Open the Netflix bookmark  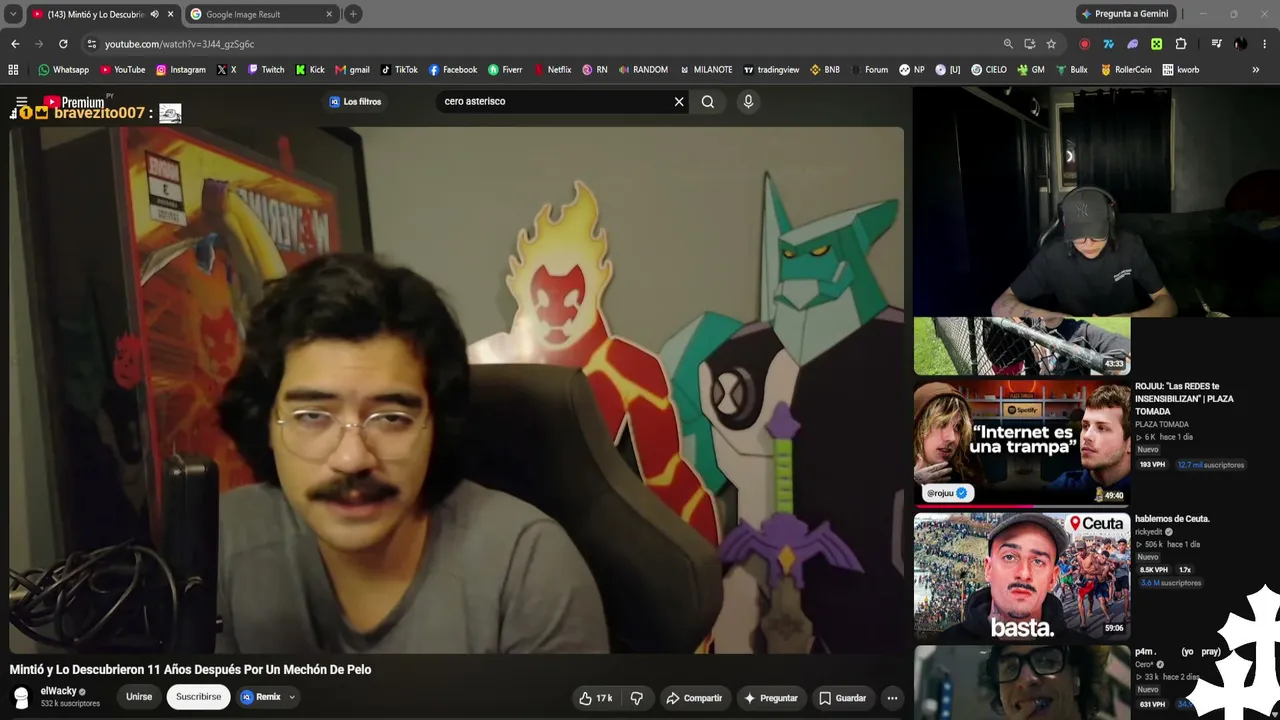point(552,70)
